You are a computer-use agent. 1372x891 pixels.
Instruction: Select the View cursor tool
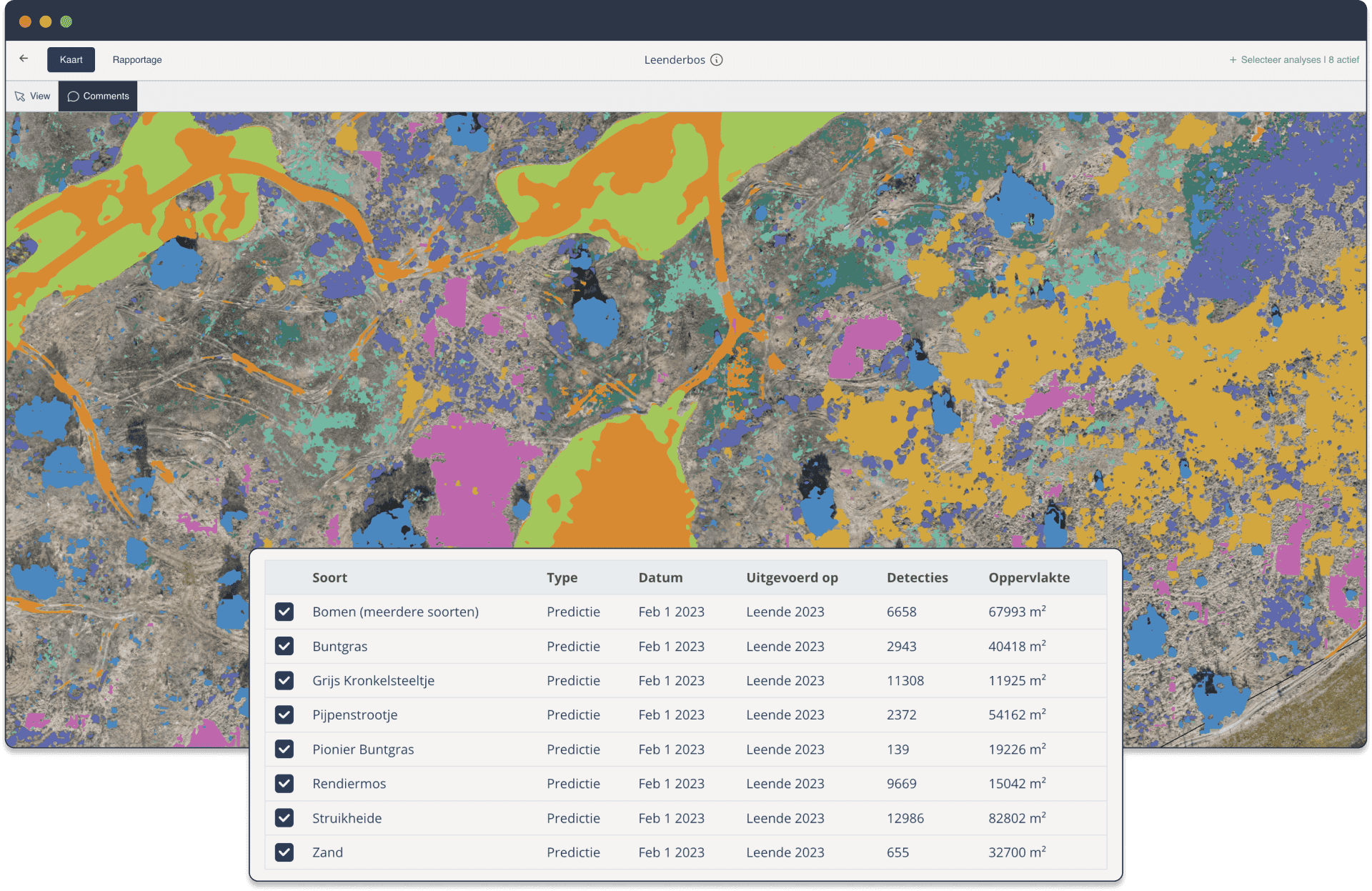(32, 96)
